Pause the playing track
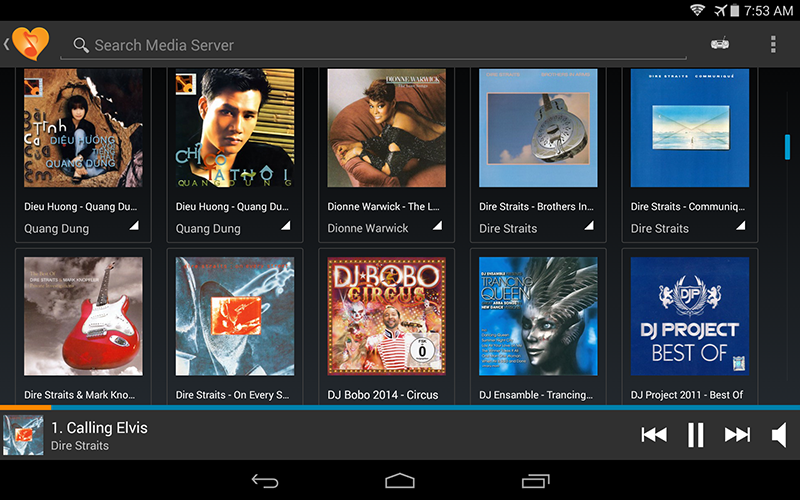This screenshot has width=800, height=500. click(695, 435)
